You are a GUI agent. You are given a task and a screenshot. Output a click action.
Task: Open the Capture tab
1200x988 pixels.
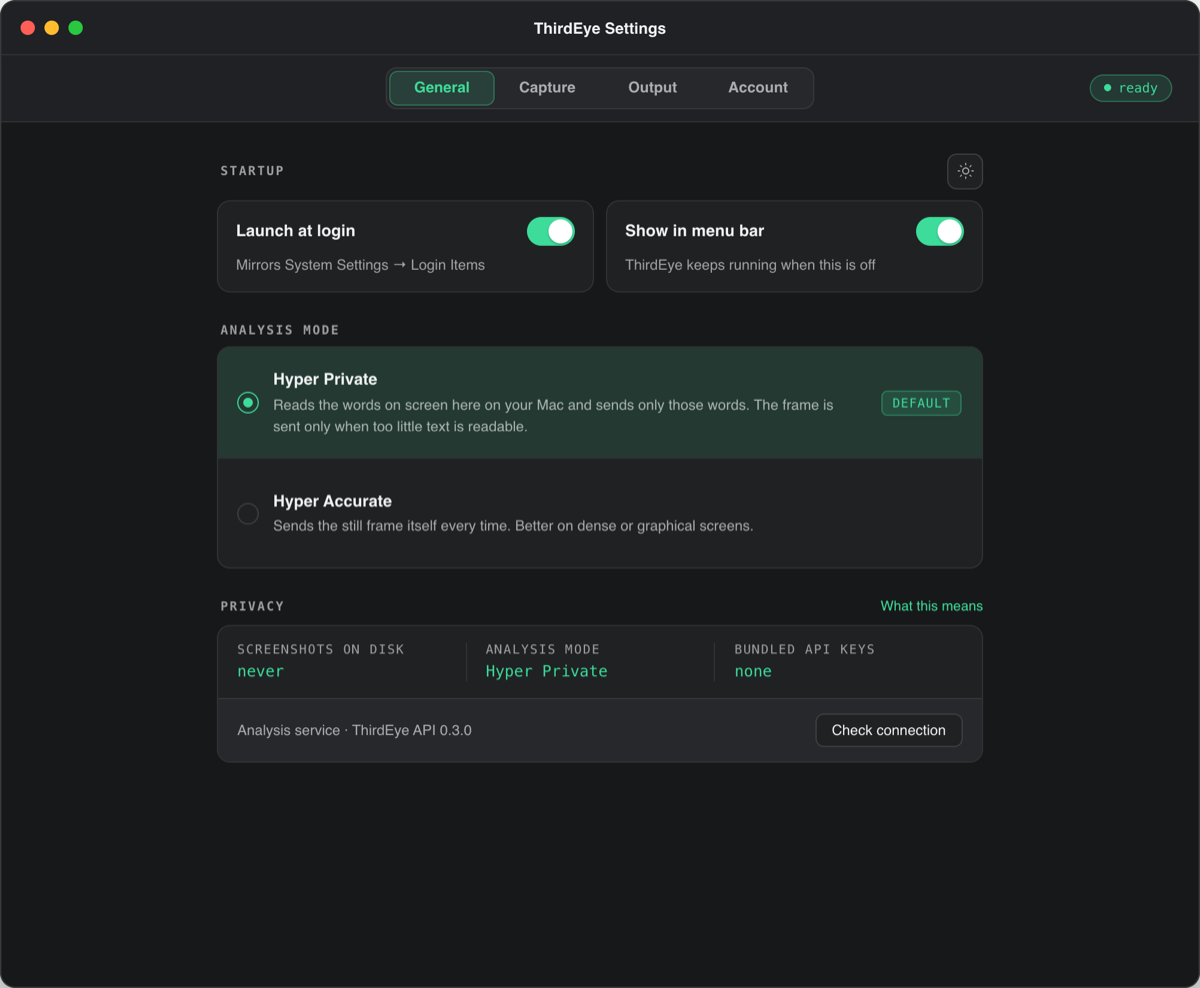[547, 88]
